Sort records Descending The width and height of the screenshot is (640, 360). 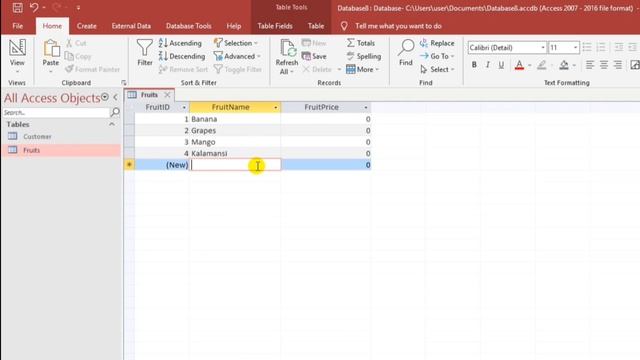(x=182, y=56)
